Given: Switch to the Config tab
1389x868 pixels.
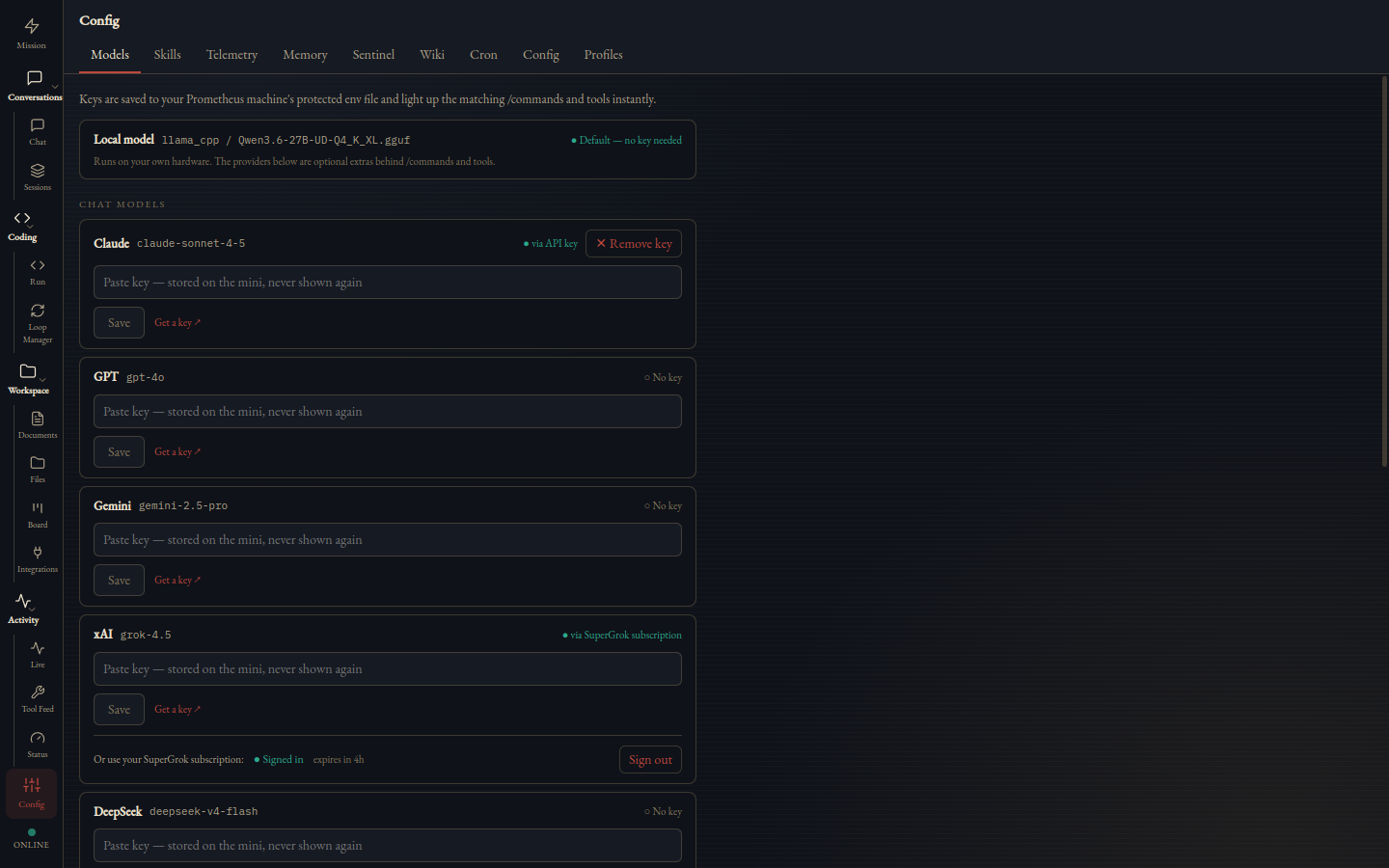Looking at the screenshot, I should point(541,55).
